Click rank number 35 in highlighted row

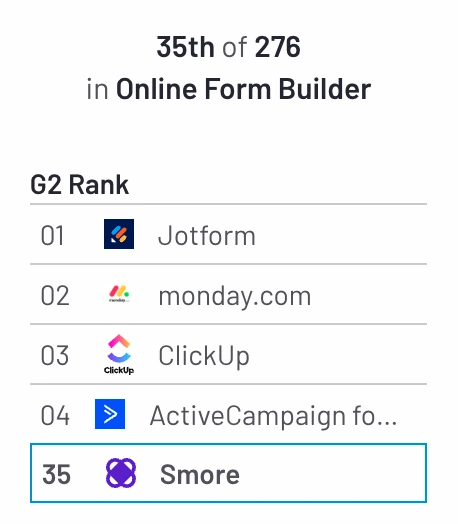pos(56,474)
